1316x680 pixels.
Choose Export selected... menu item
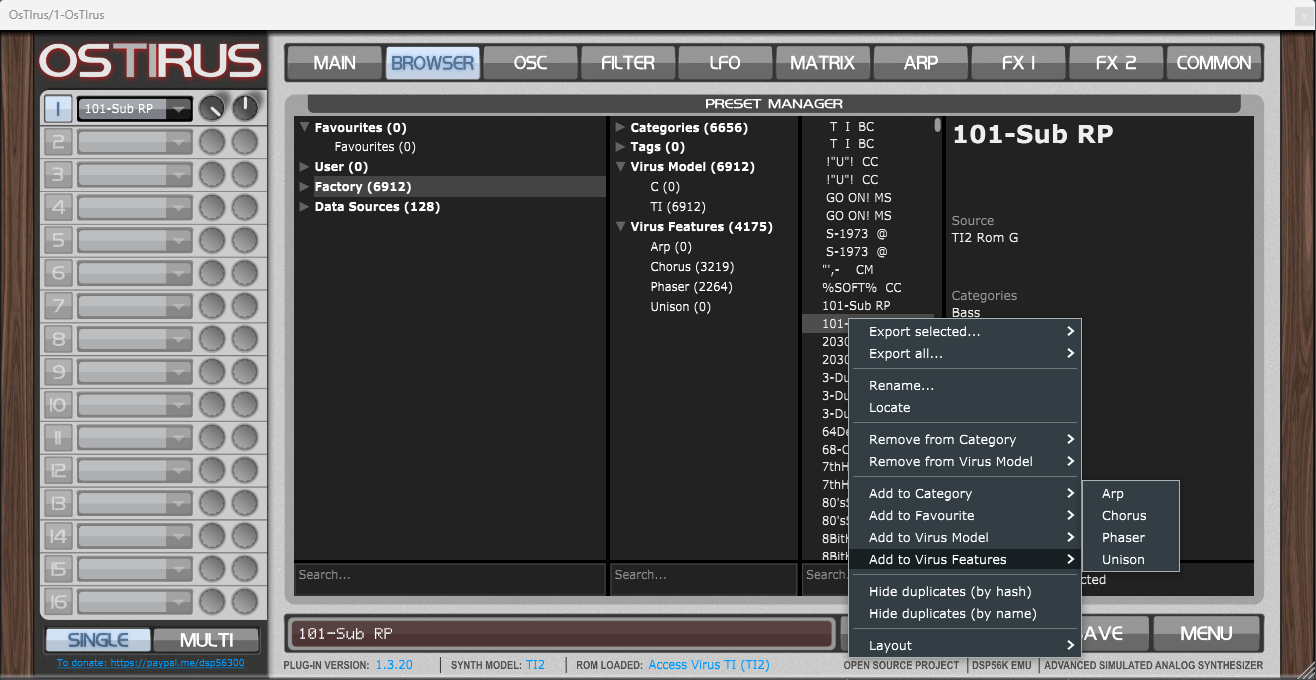point(964,331)
